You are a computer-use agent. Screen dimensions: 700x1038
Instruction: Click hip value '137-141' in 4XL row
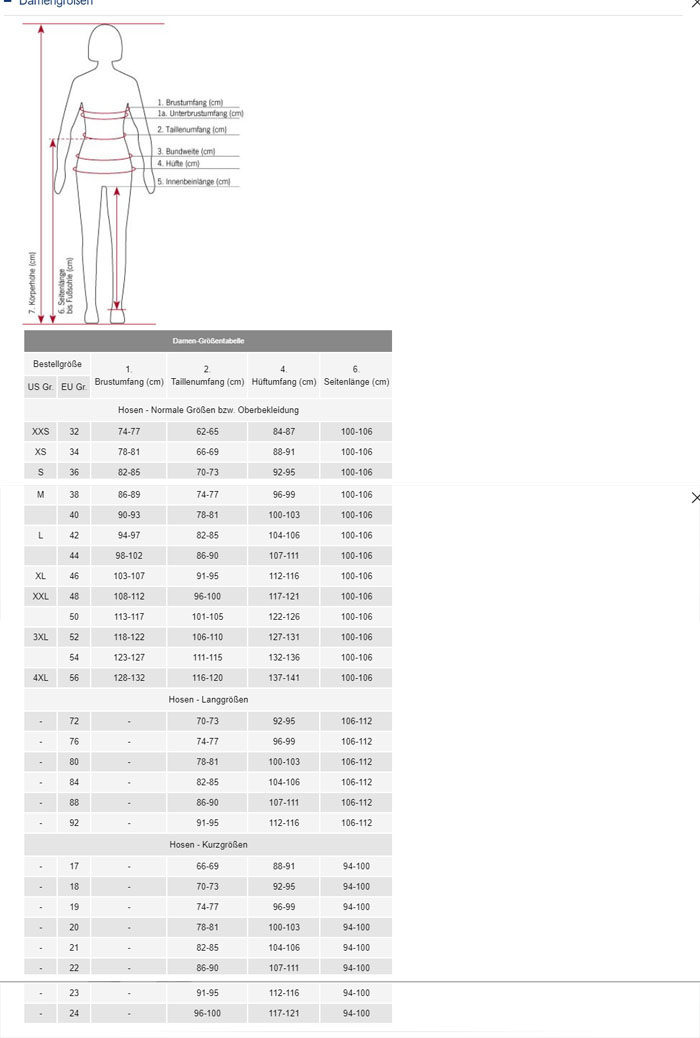click(284, 678)
